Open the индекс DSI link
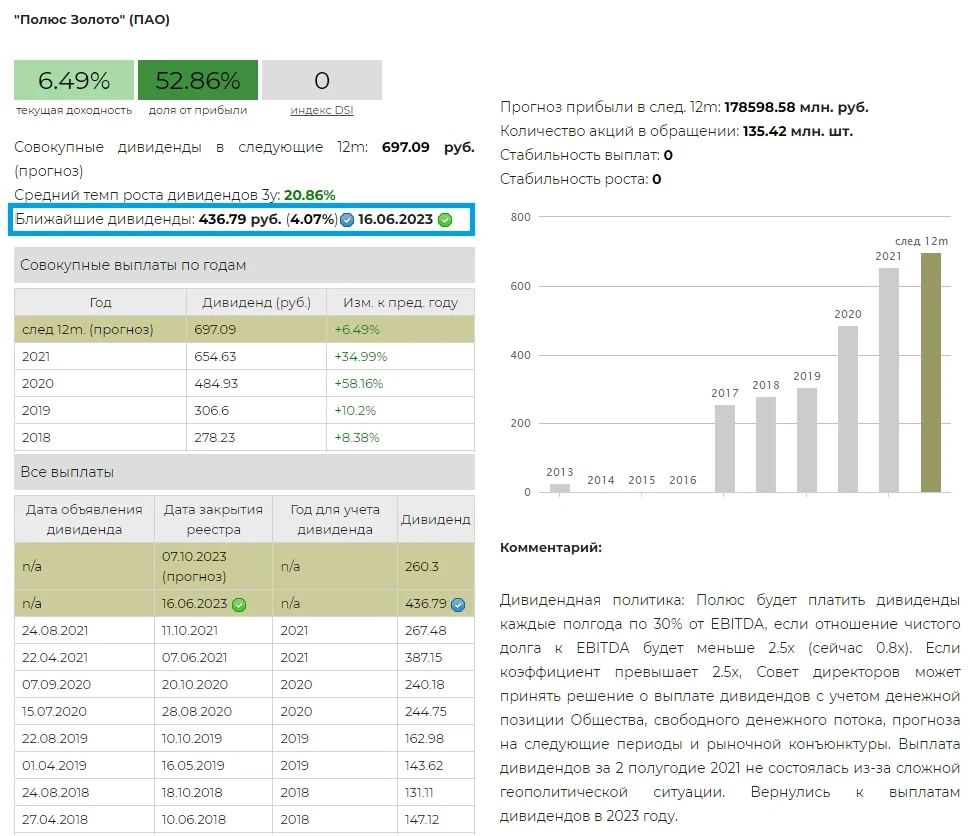 pyautogui.click(x=321, y=110)
